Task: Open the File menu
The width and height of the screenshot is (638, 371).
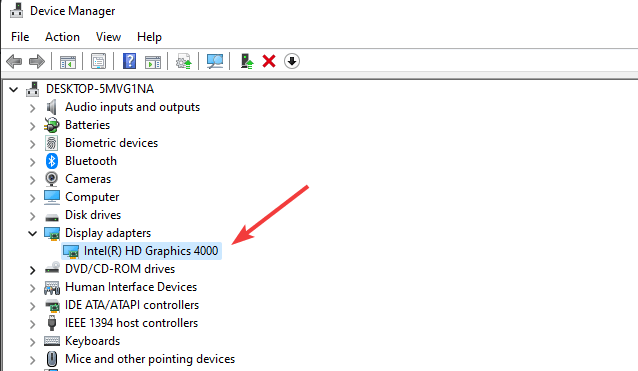Action: click(20, 37)
